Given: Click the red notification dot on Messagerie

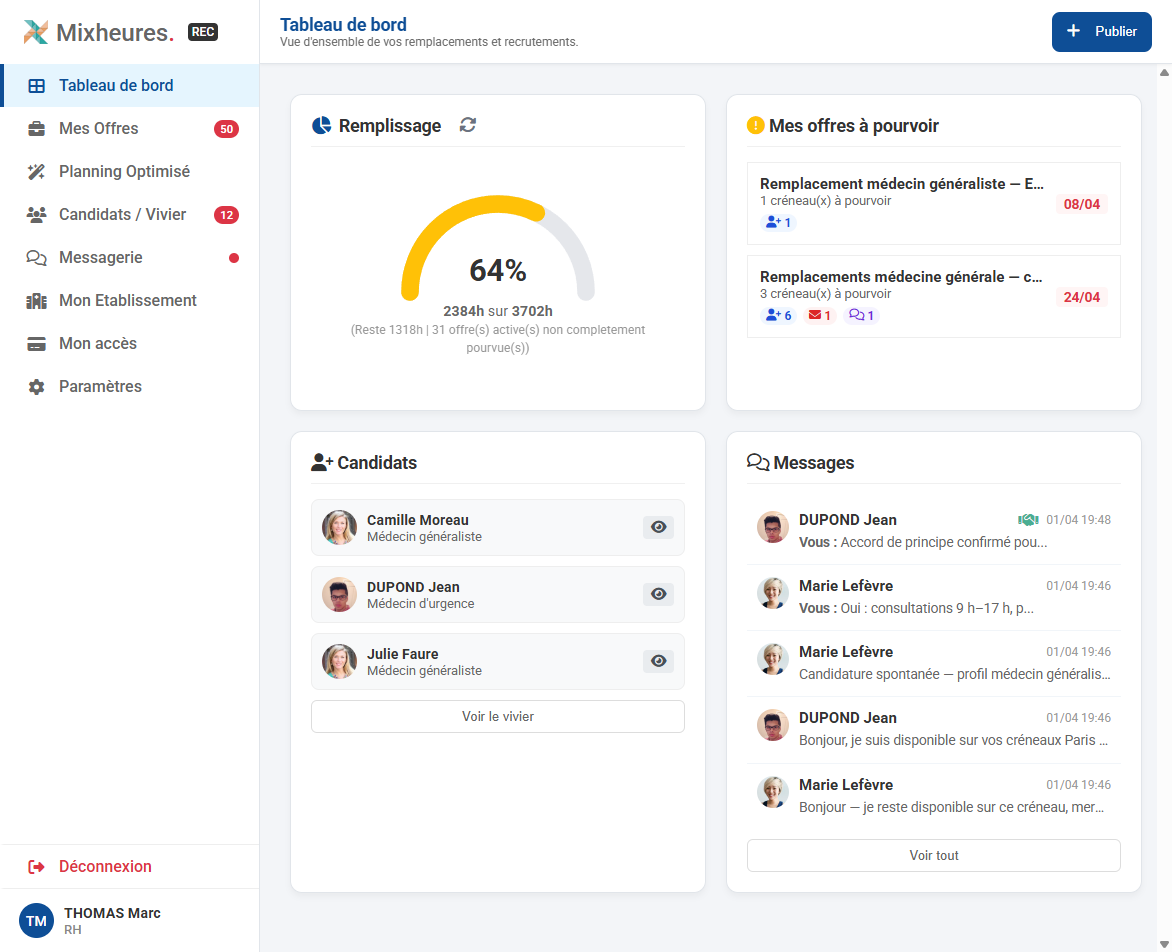Looking at the screenshot, I should pyautogui.click(x=234, y=258).
